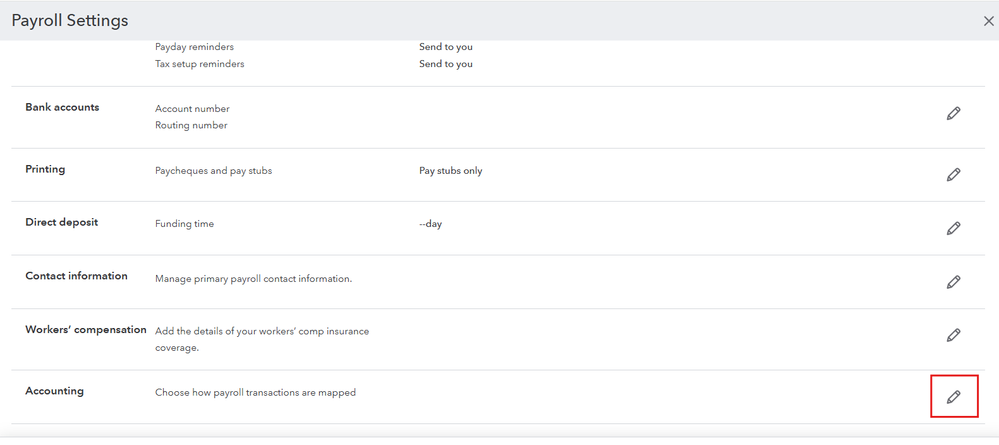999x445 pixels.
Task: Click the Payroll Settings title
Action: tap(69, 20)
